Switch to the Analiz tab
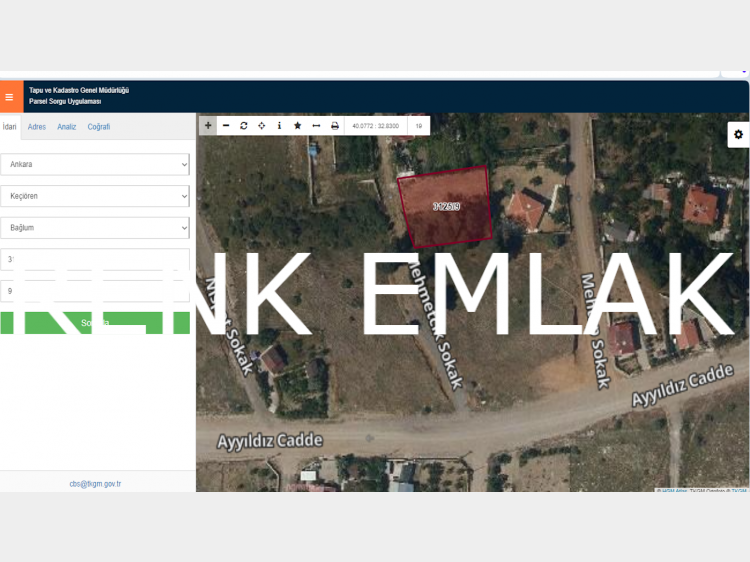The height and width of the screenshot is (562, 750). [x=66, y=127]
